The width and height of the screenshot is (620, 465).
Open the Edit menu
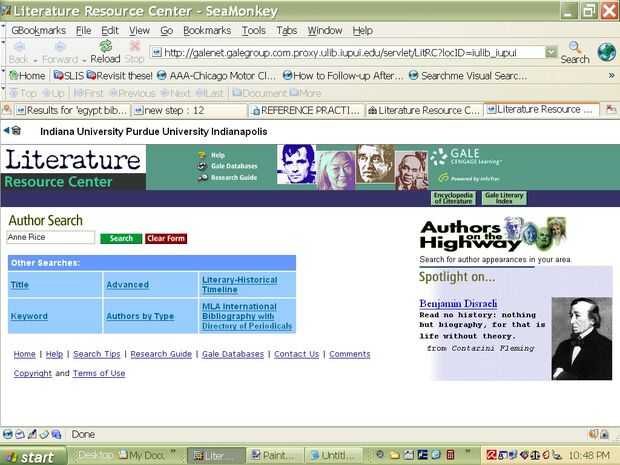[110, 30]
